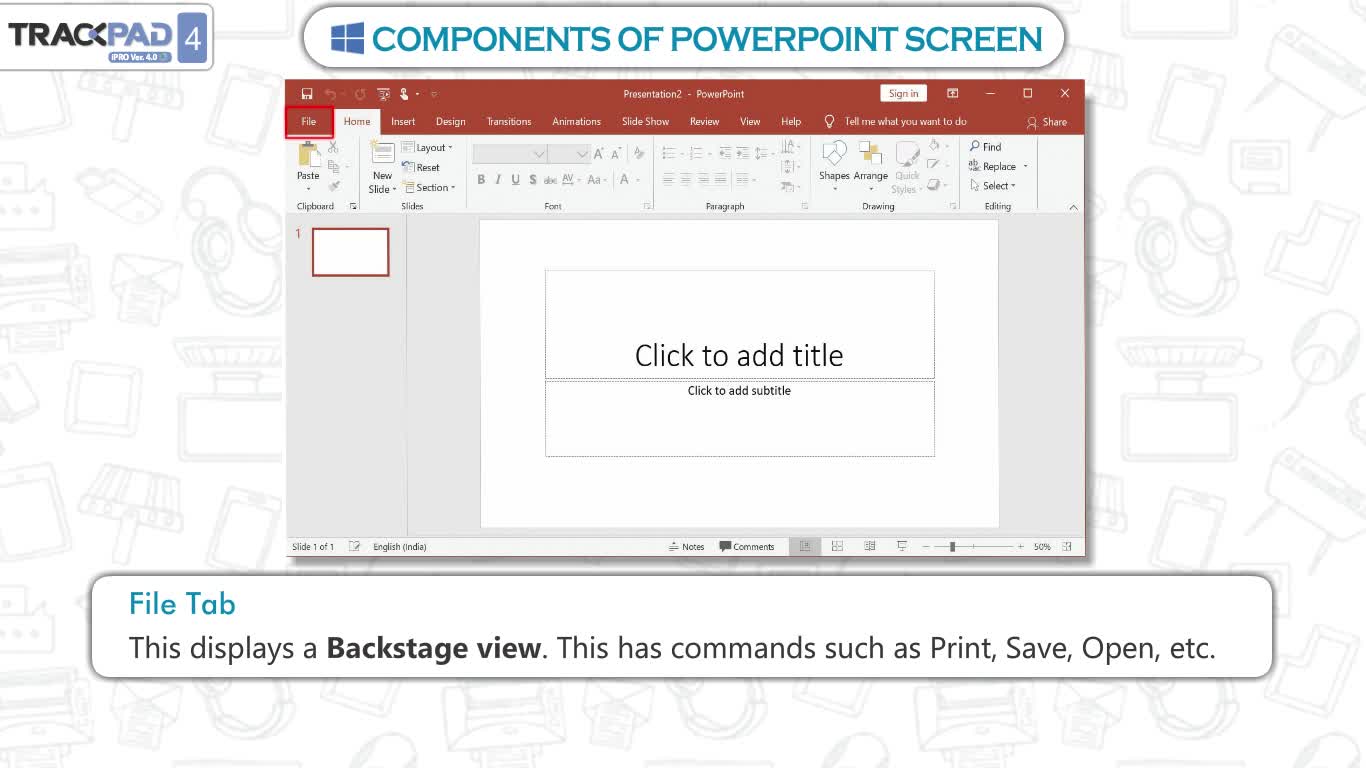Image resolution: width=1366 pixels, height=768 pixels.
Task: Open the Review tab
Action: [704, 122]
